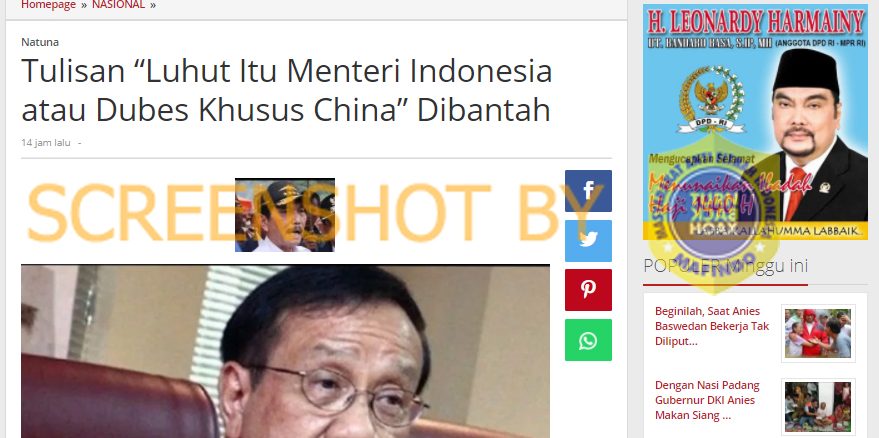Open the Homepage breadcrumb link
Screen dimensions: 879x438
tap(48, 5)
